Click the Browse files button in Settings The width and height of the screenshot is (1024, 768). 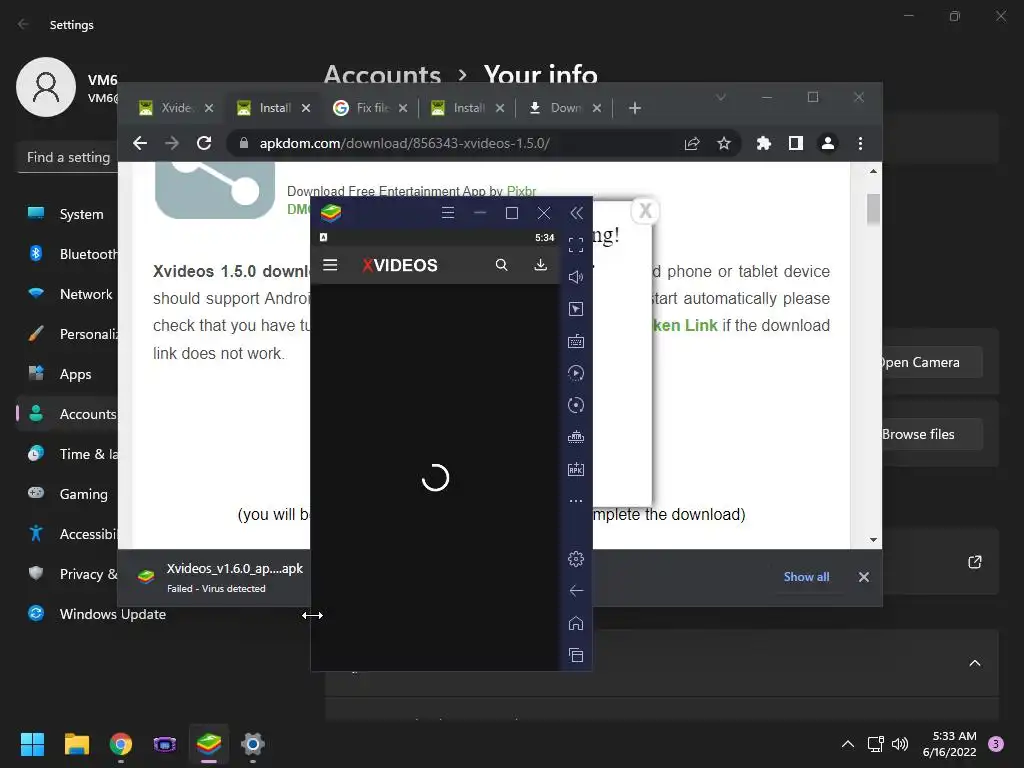click(932, 434)
